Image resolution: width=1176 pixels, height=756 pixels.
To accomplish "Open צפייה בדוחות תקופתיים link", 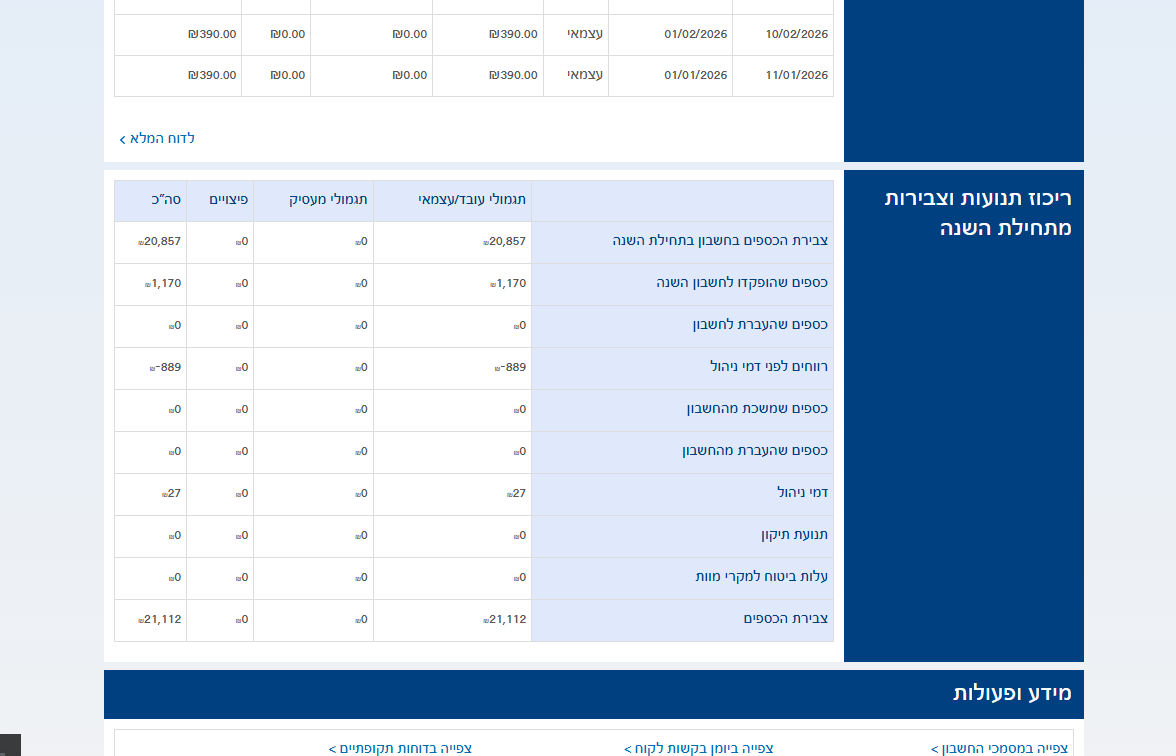I will pyautogui.click(x=400, y=748).
